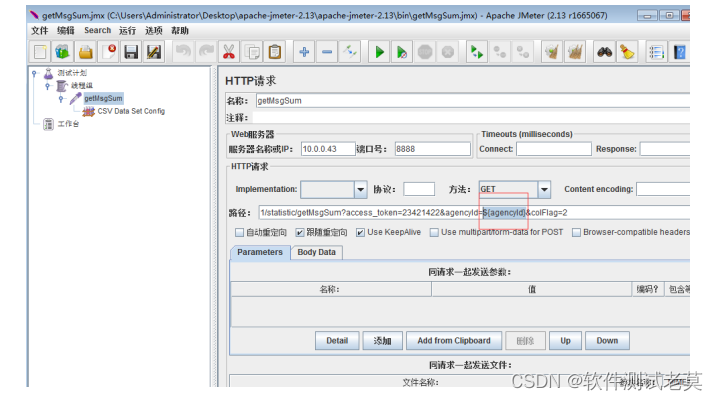The height and width of the screenshot is (401, 718).
Task: Save the test plan with floppy icon
Action: coord(131,52)
